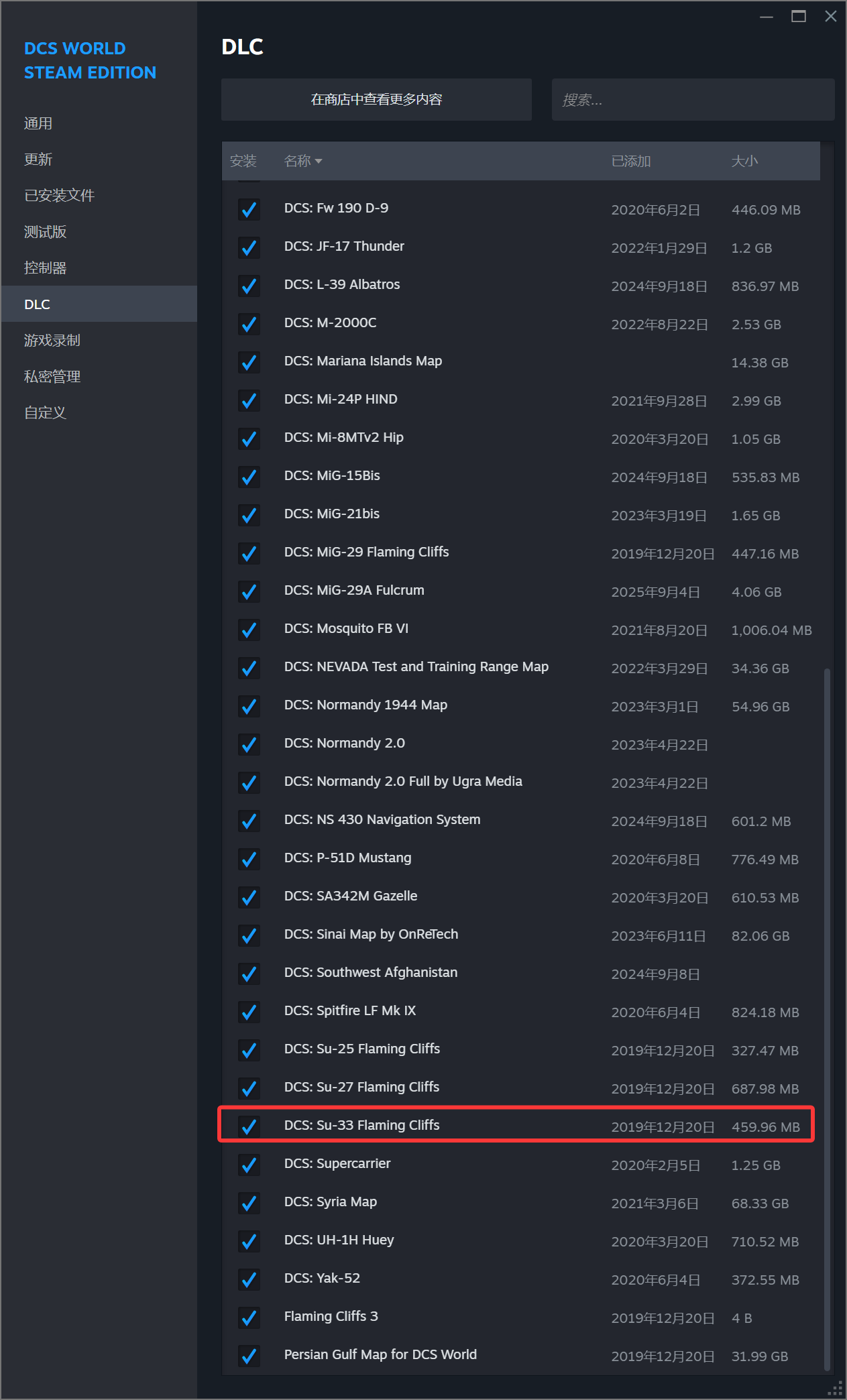The image size is (847, 1400).
Task: Uncheck DCS: Mi-24P HIND checkbox
Action: [x=249, y=400]
